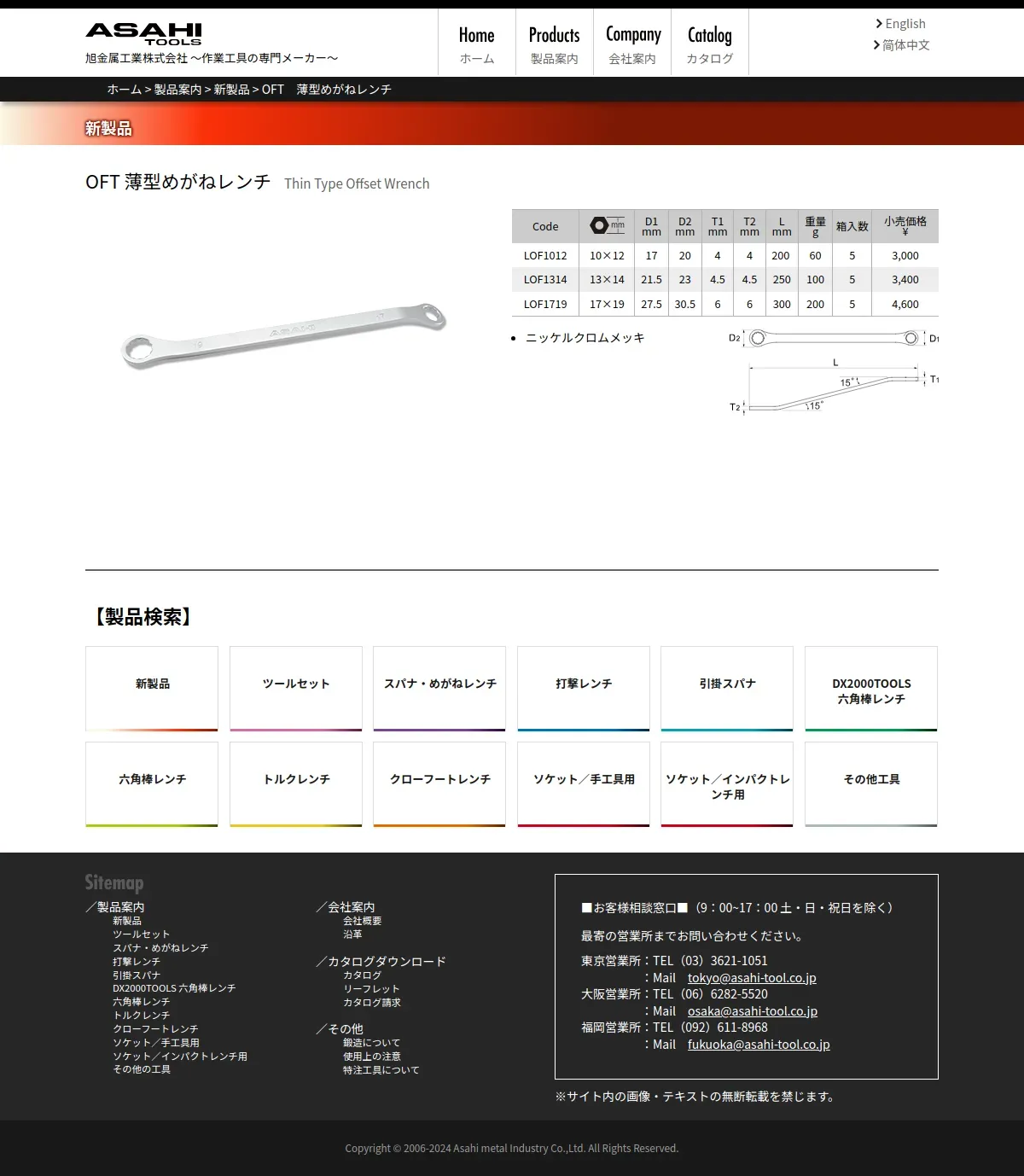Click sitemap link 打撃レンチ
The width and height of the screenshot is (1024, 1176).
137,962
